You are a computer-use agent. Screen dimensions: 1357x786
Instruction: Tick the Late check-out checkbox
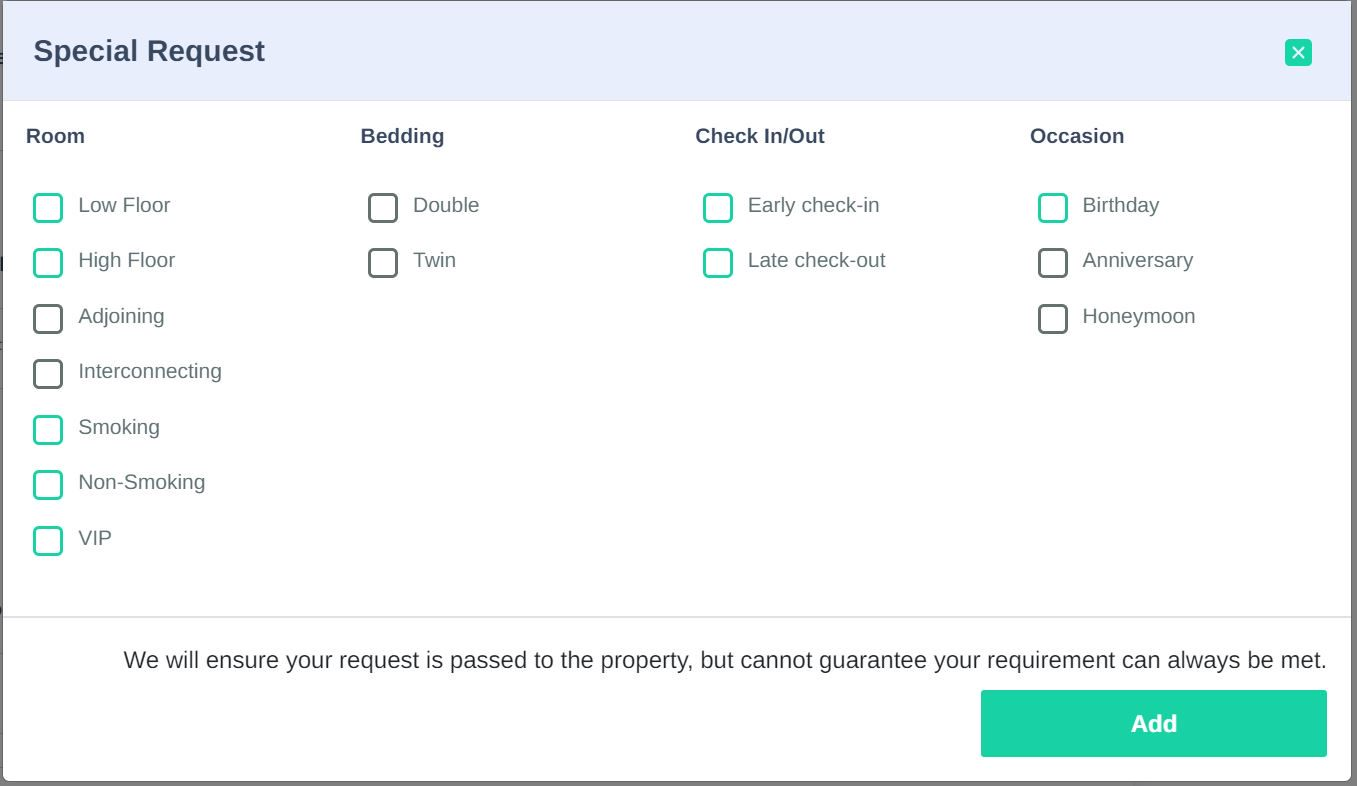point(718,263)
